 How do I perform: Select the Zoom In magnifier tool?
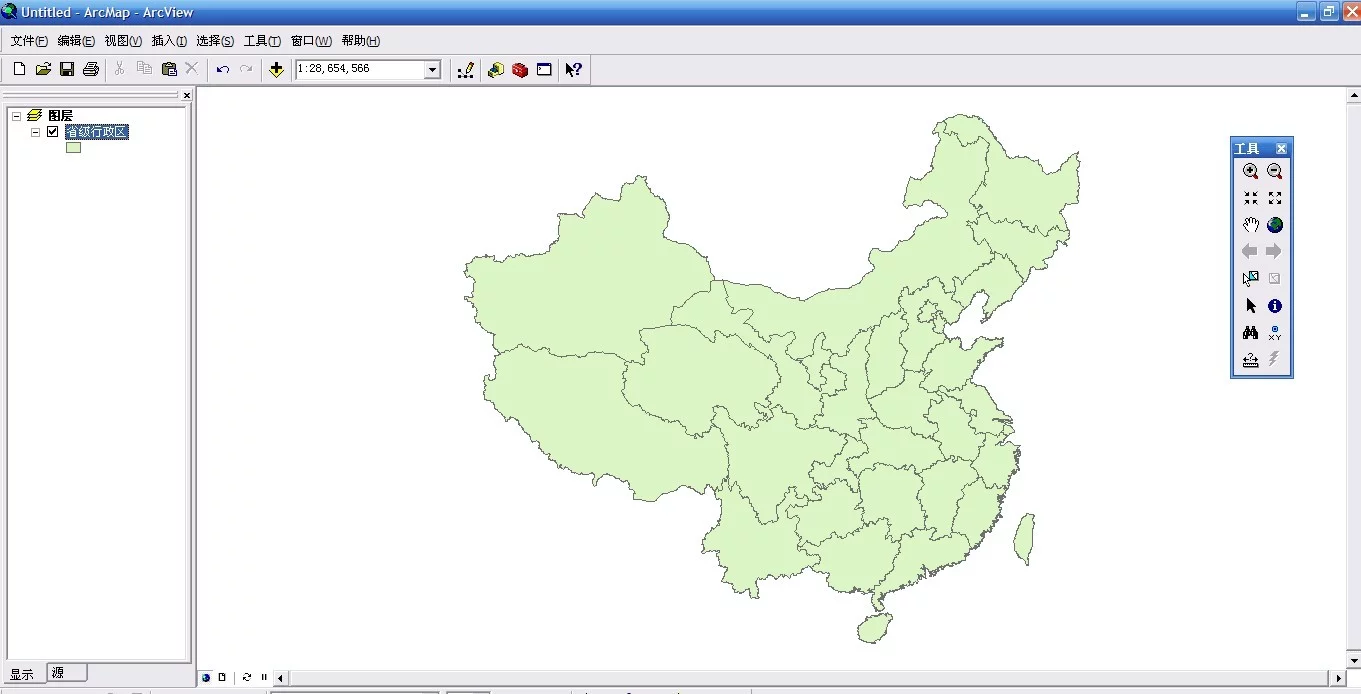tap(1251, 171)
